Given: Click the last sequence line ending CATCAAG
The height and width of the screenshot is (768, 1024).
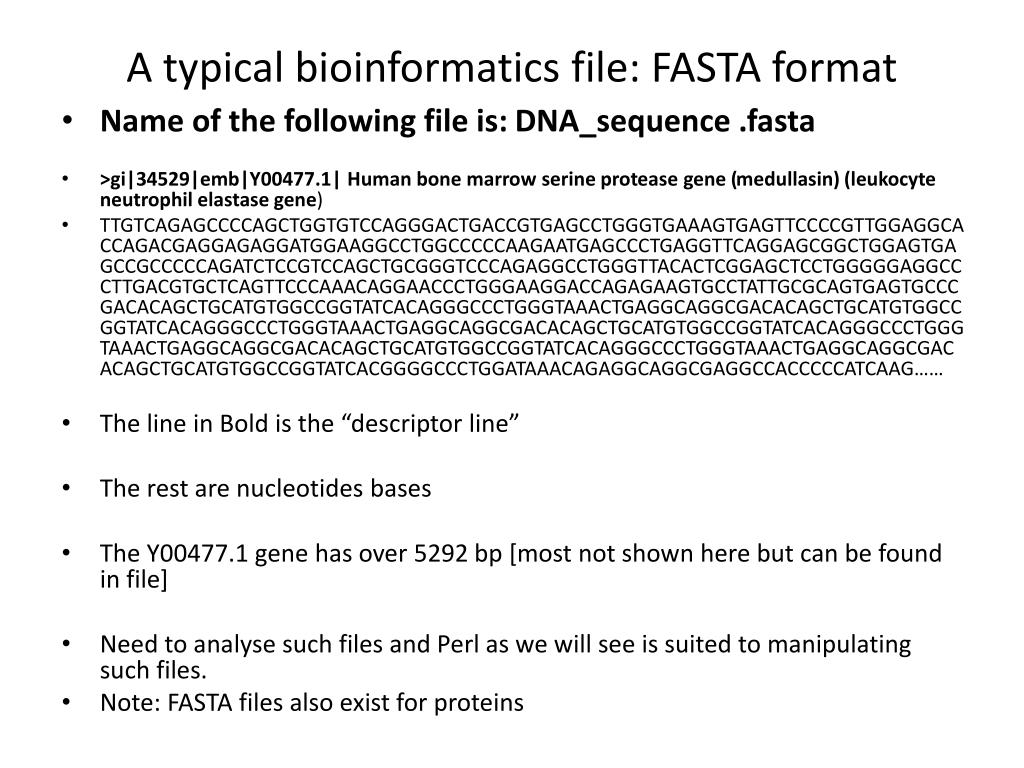Looking at the screenshot, I should coord(521,368).
